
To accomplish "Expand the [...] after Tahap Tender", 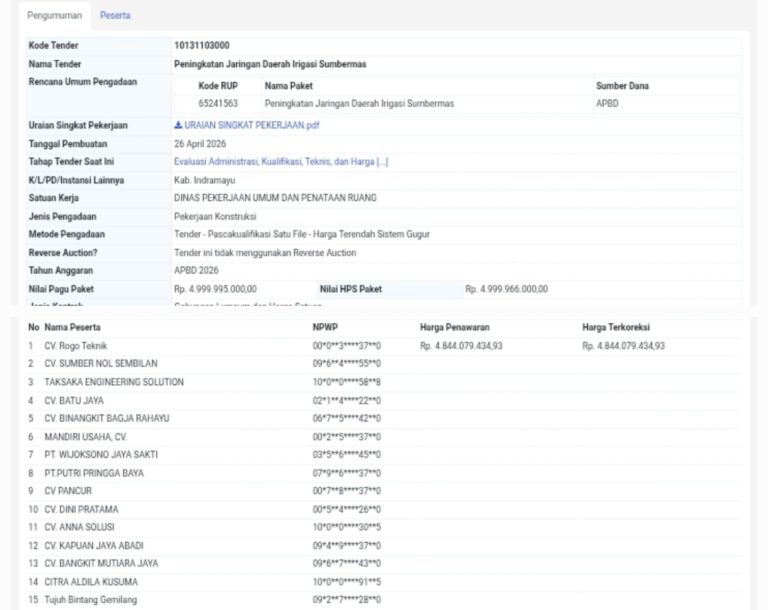I will click(383, 162).
